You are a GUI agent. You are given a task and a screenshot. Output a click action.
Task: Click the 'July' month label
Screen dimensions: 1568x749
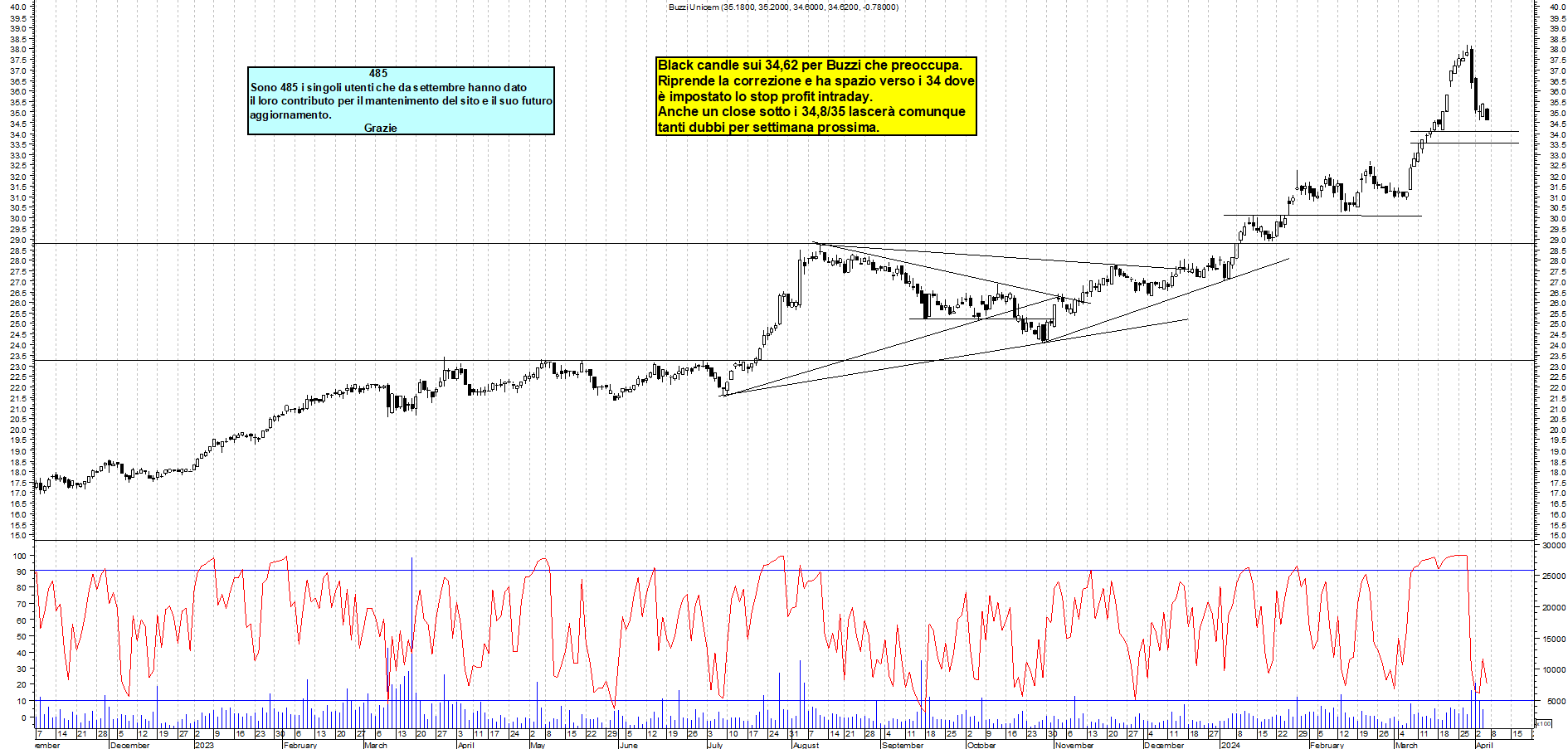714,745
